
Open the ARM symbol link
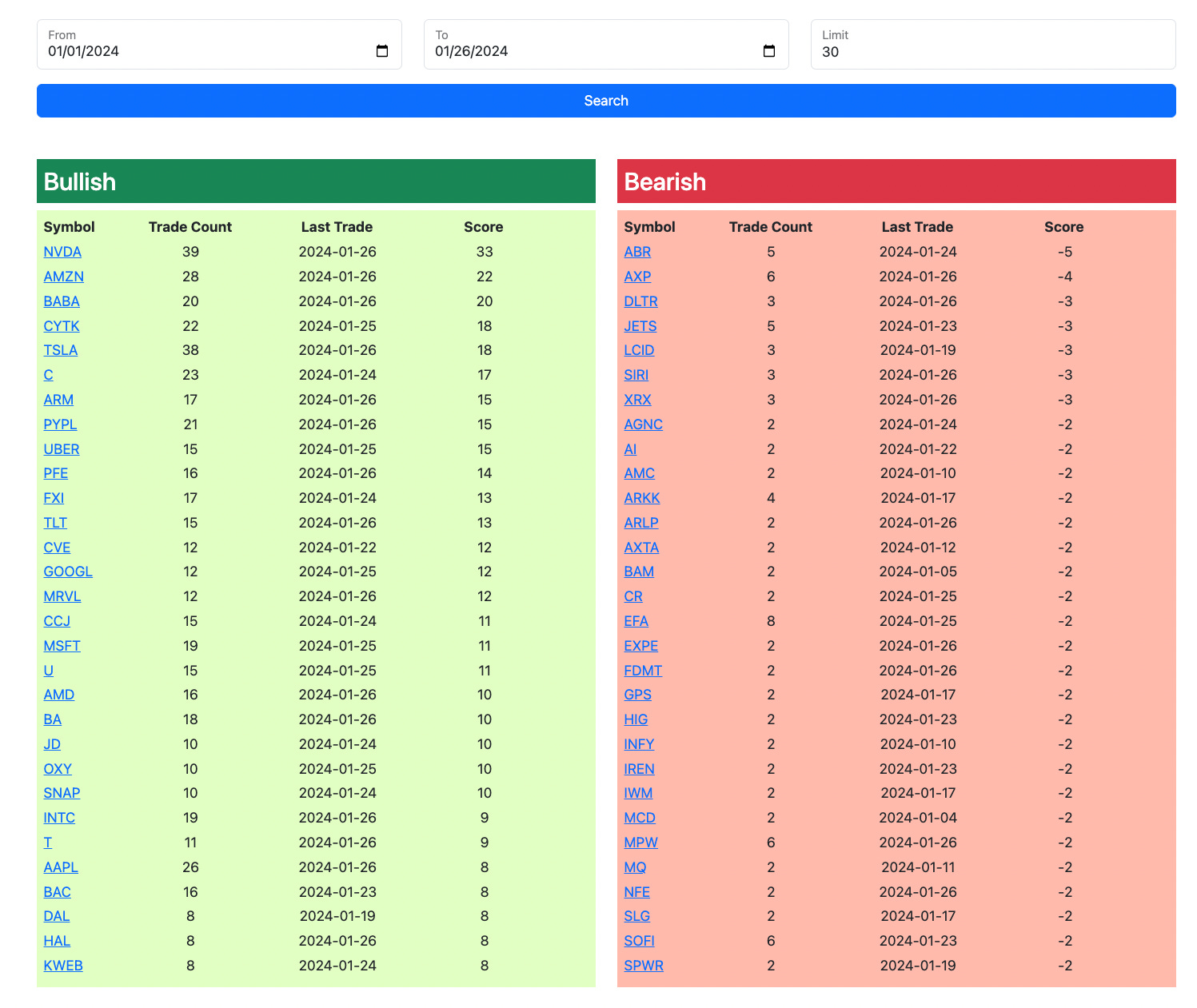[58, 400]
